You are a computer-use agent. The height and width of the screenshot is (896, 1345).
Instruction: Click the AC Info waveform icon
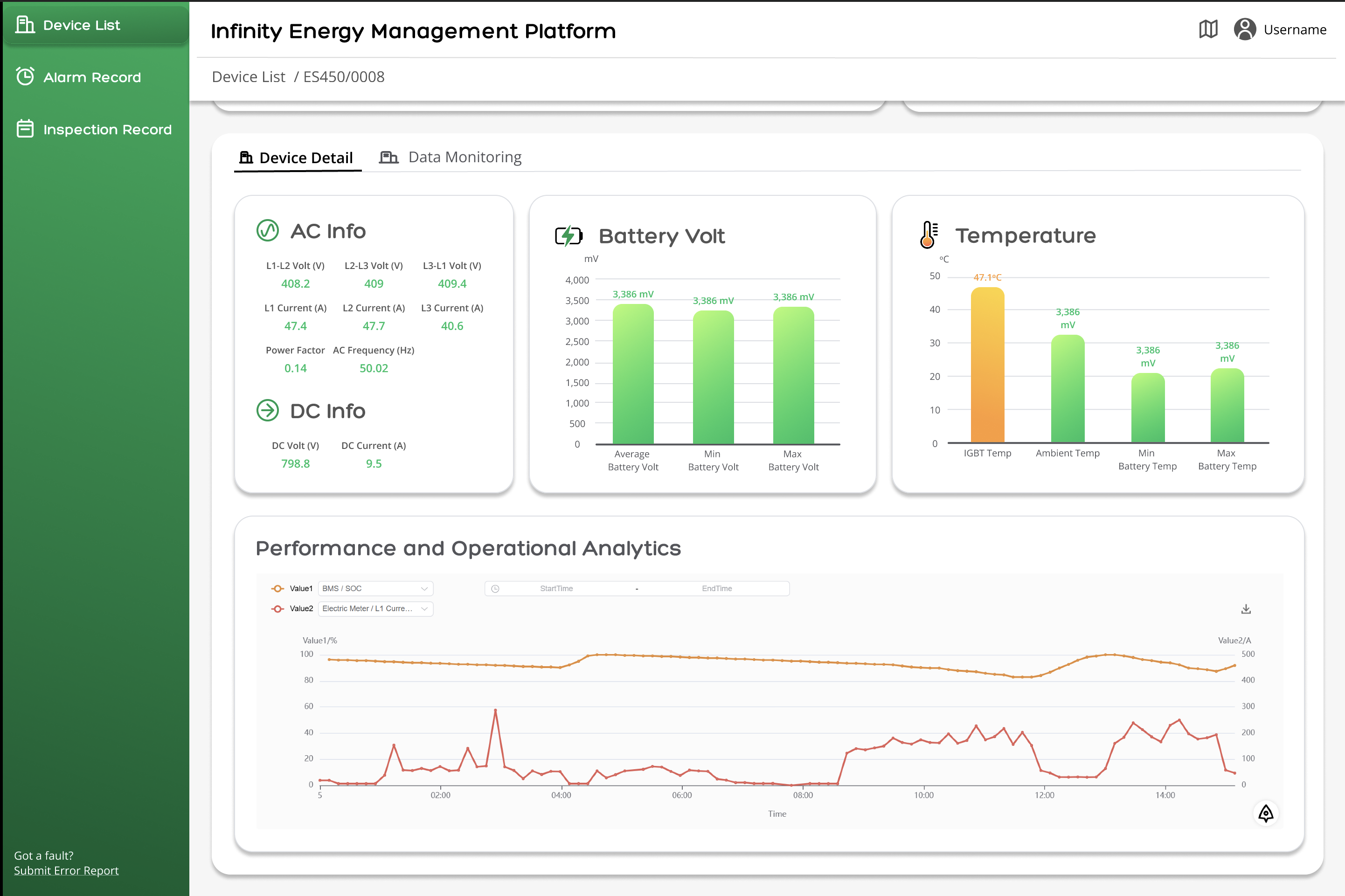click(267, 230)
